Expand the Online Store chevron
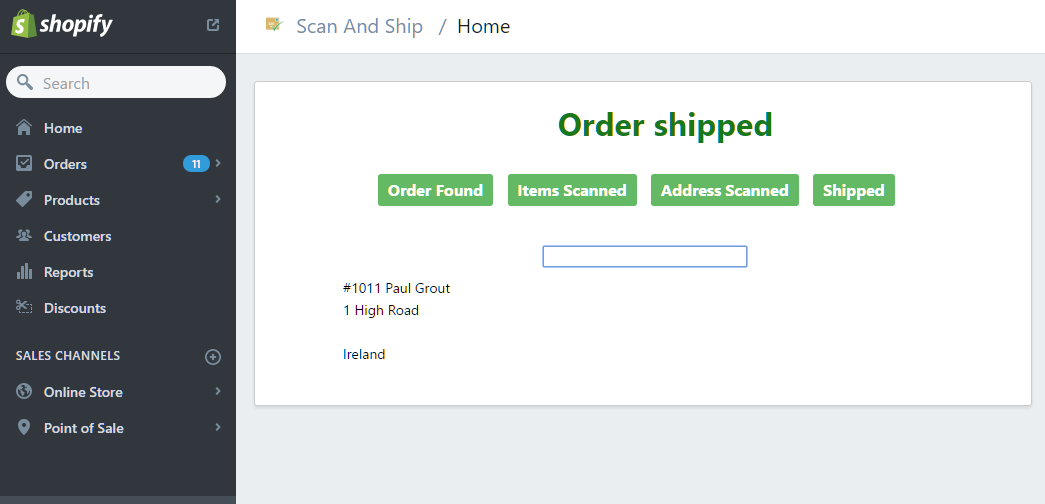1045x504 pixels. click(218, 391)
